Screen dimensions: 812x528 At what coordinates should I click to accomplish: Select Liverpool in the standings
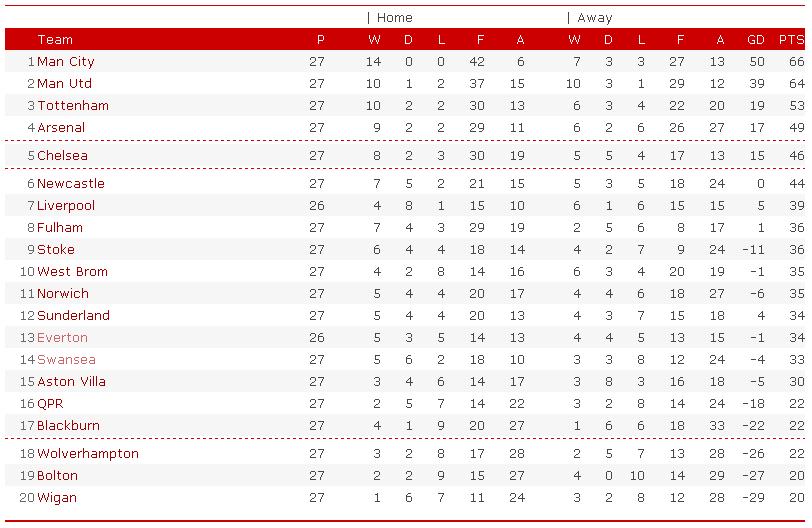66,206
